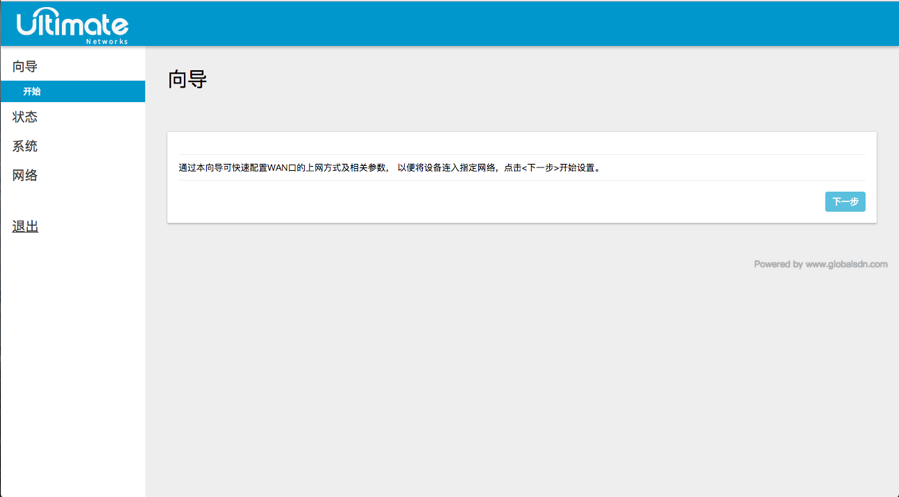Click the 退出 logout link
Viewport: 899px width, 497px height.
[25, 227]
